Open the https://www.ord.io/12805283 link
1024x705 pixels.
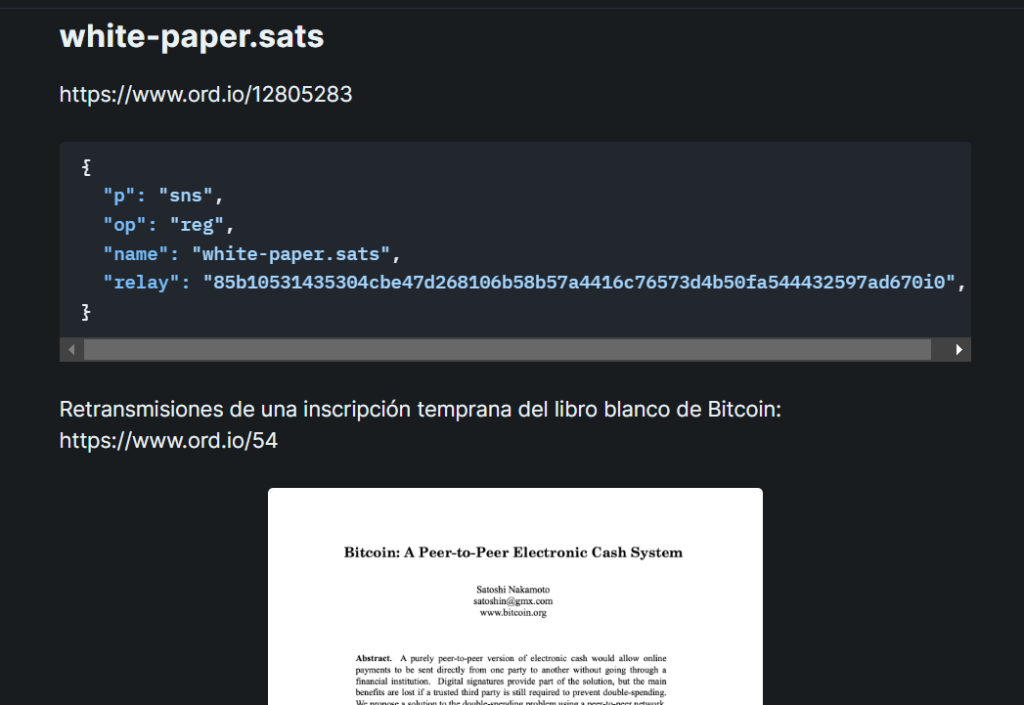[206, 95]
